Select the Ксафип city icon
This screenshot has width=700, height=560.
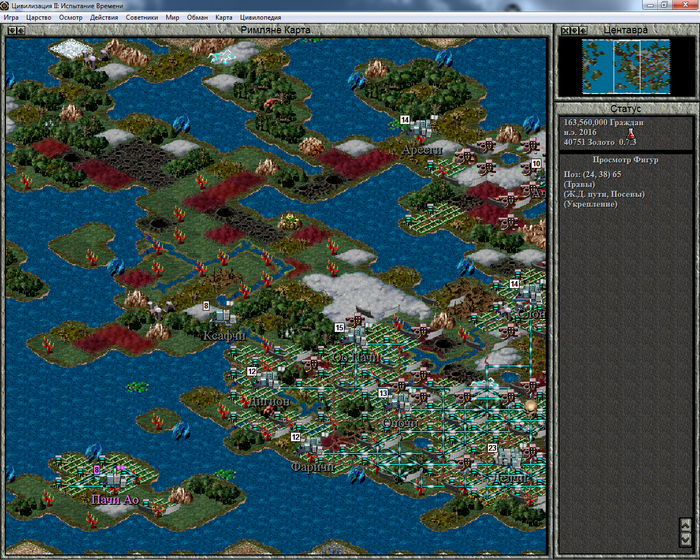coord(221,317)
